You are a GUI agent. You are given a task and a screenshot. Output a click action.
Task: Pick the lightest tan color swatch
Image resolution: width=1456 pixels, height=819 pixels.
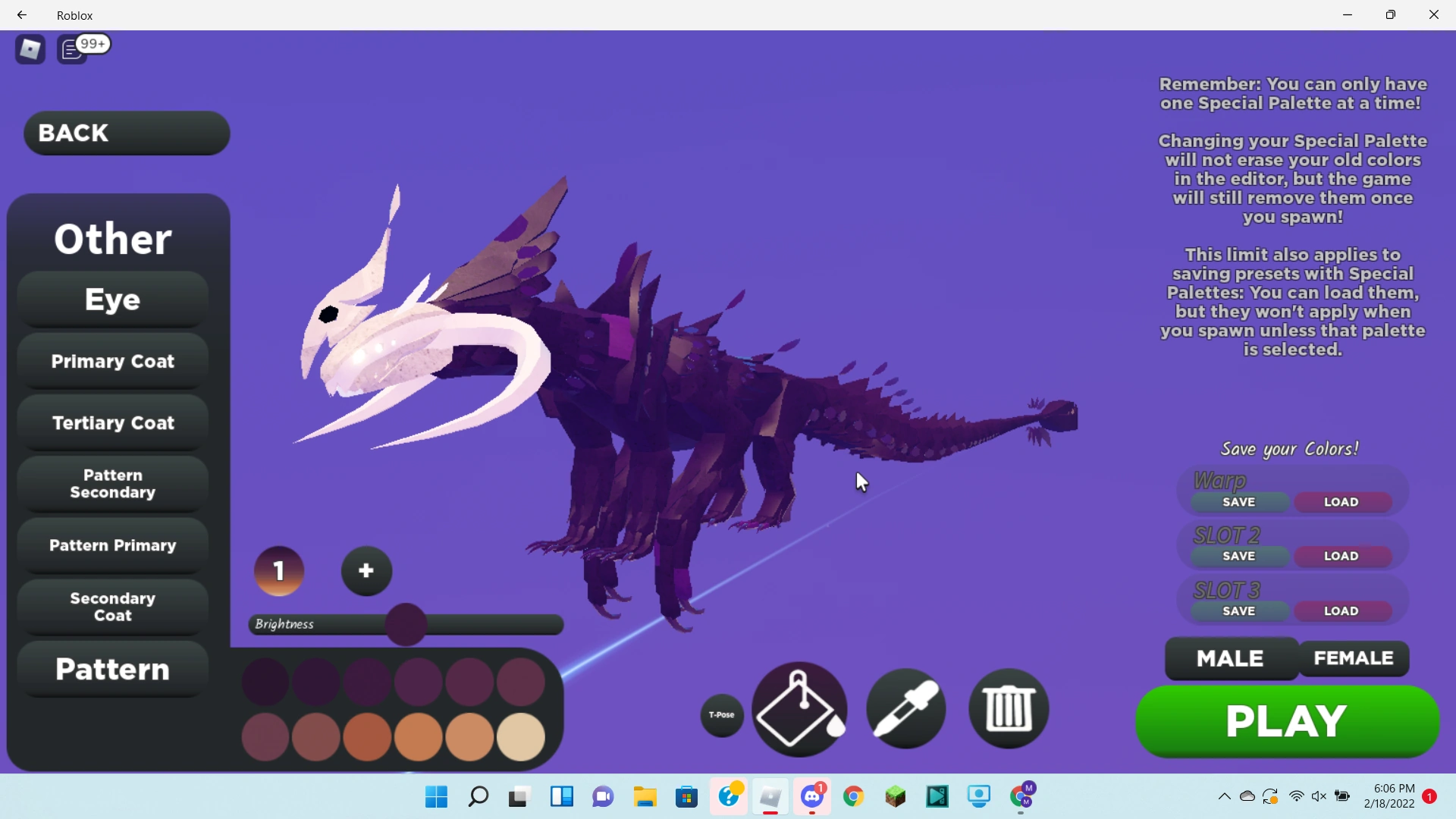click(x=521, y=736)
